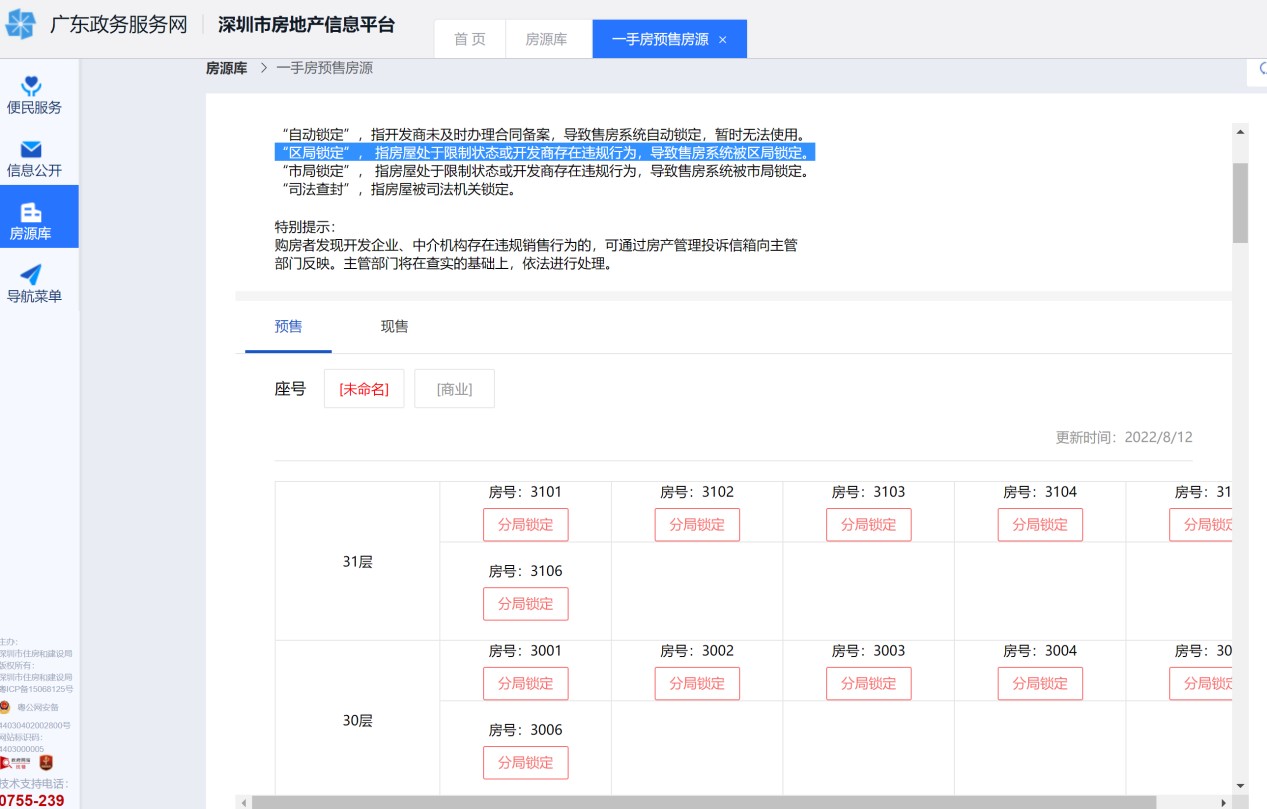The width and height of the screenshot is (1267, 809).
Task: Open the 房源库 top tab
Action: pyautogui.click(x=546, y=39)
